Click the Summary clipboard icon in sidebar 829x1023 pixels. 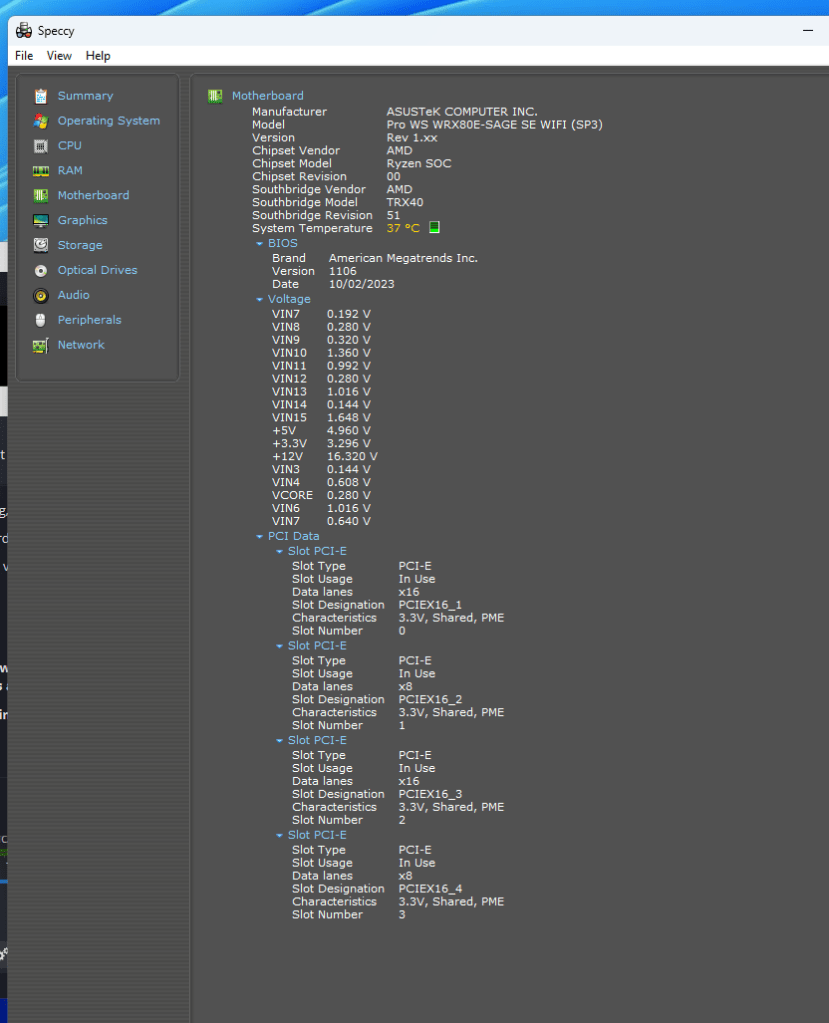click(40, 96)
